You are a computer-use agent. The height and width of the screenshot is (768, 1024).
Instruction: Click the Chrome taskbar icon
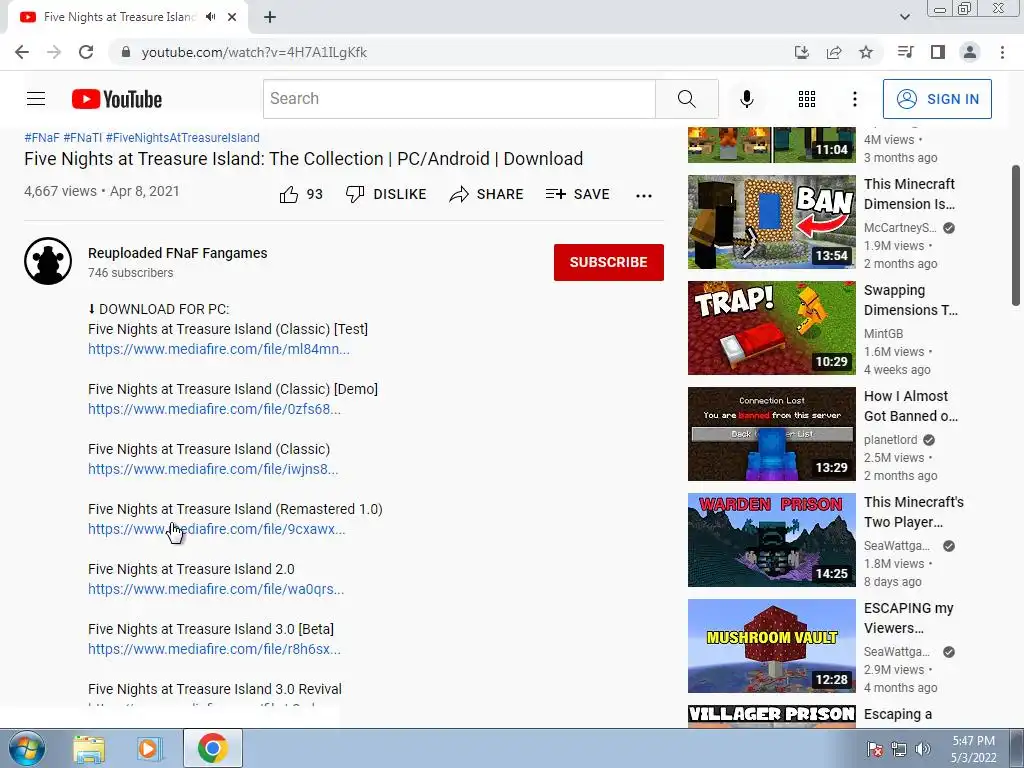click(213, 748)
